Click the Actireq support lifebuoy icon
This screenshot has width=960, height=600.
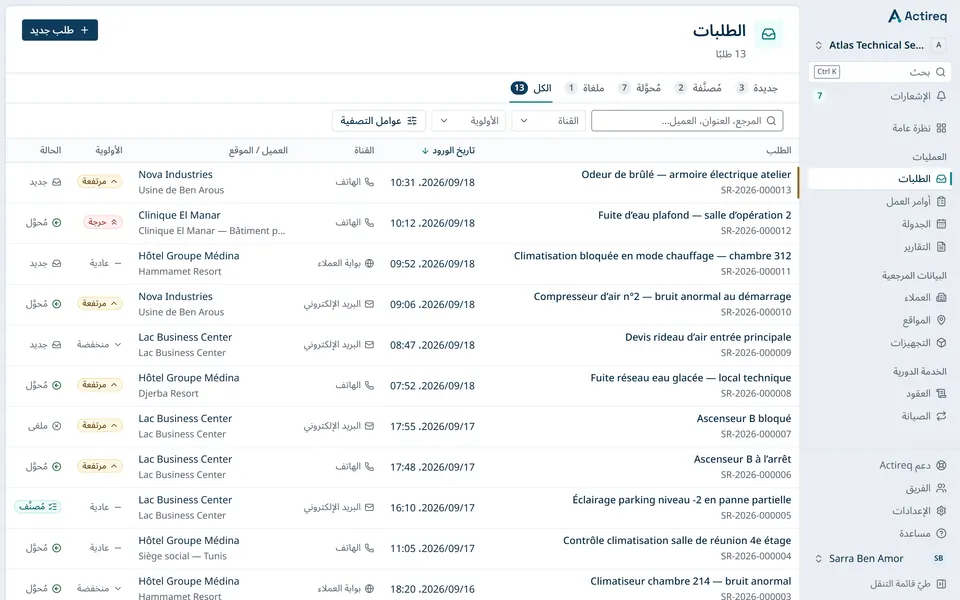pyautogui.click(x=941, y=465)
